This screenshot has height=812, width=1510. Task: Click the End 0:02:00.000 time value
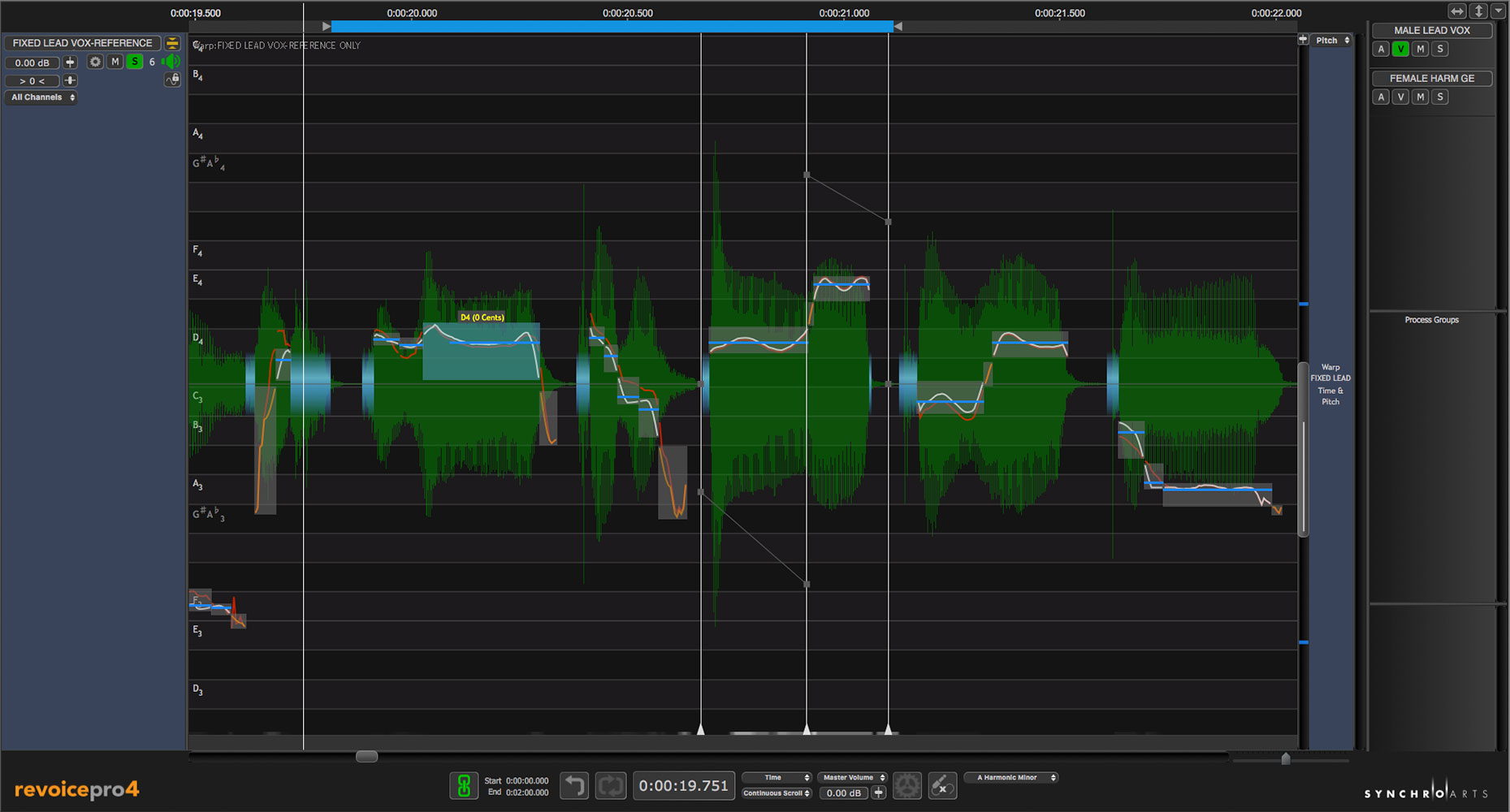(527, 793)
